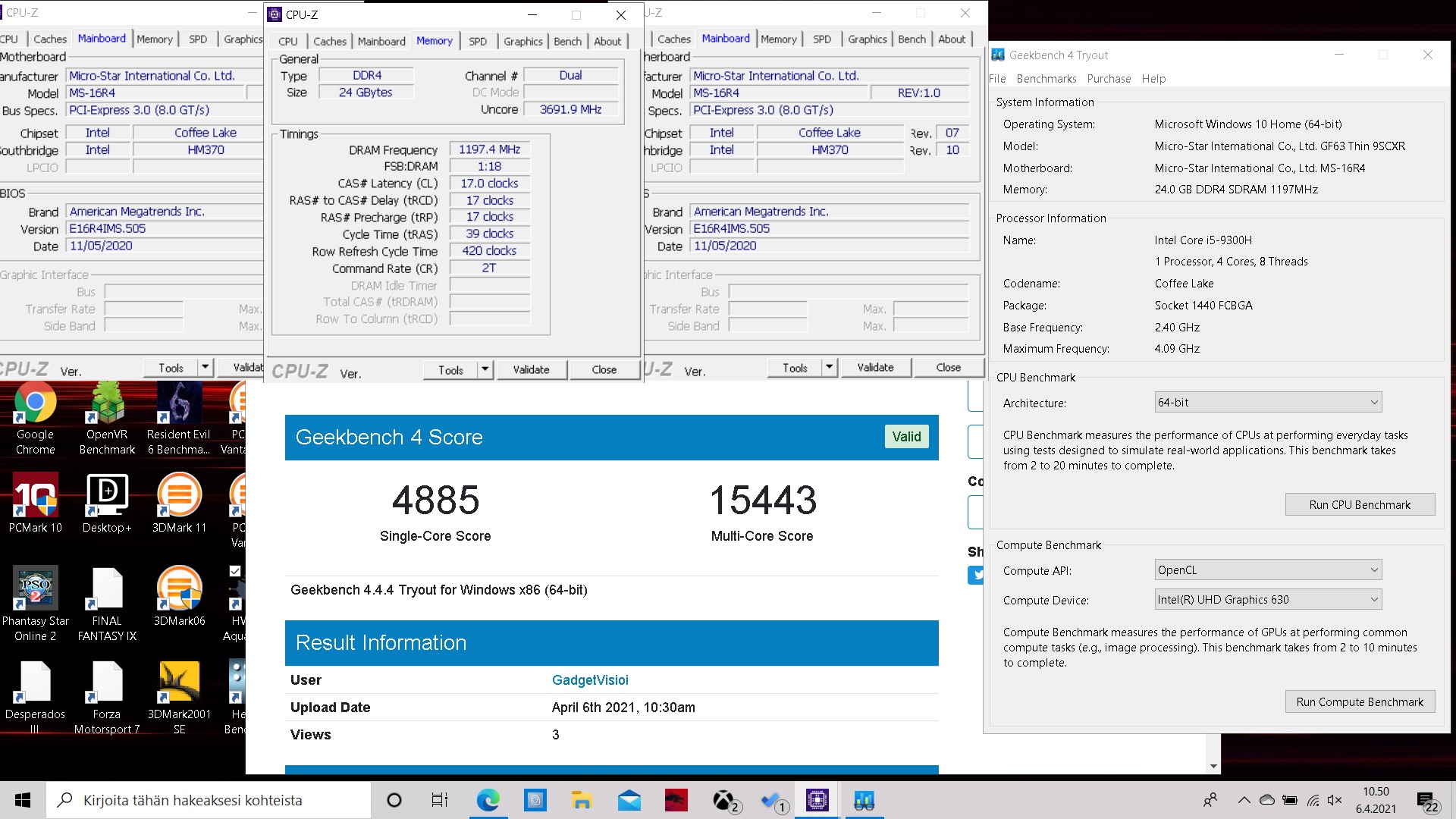Launch the Desktop+ shortcut
Screen dimensions: 1456x819
107,504
